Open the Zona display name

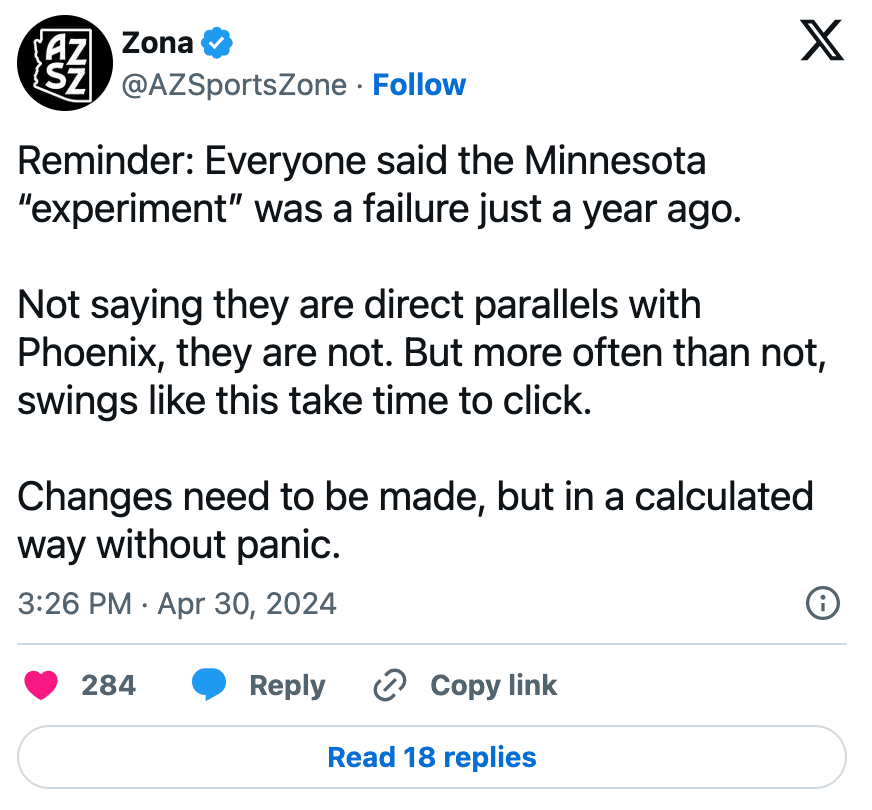(157, 43)
